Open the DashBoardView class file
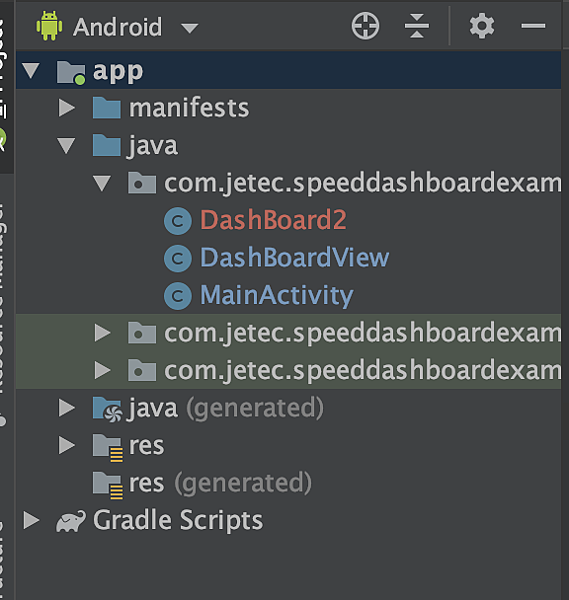The height and width of the screenshot is (600, 569). click(295, 258)
